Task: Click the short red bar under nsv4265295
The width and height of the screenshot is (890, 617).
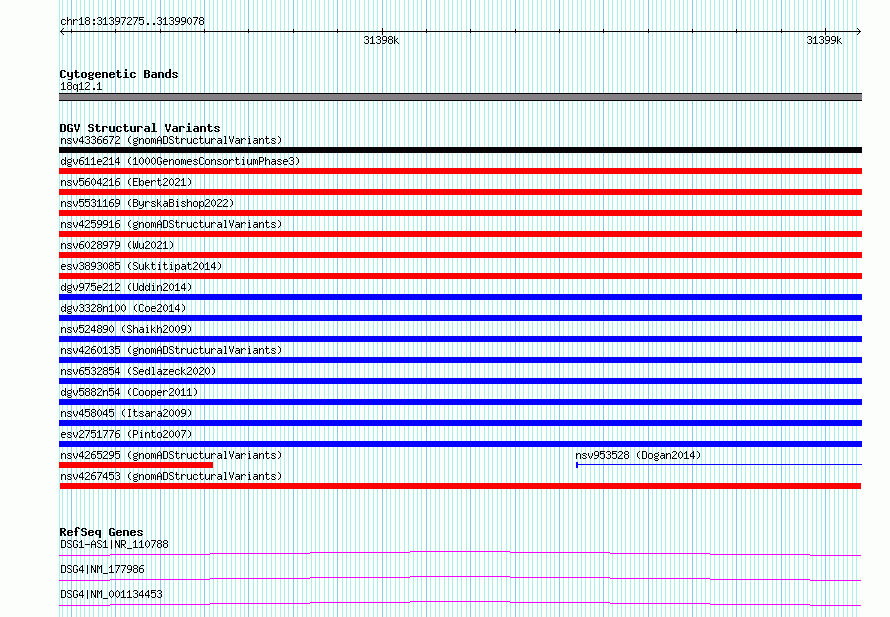Action: [136, 465]
